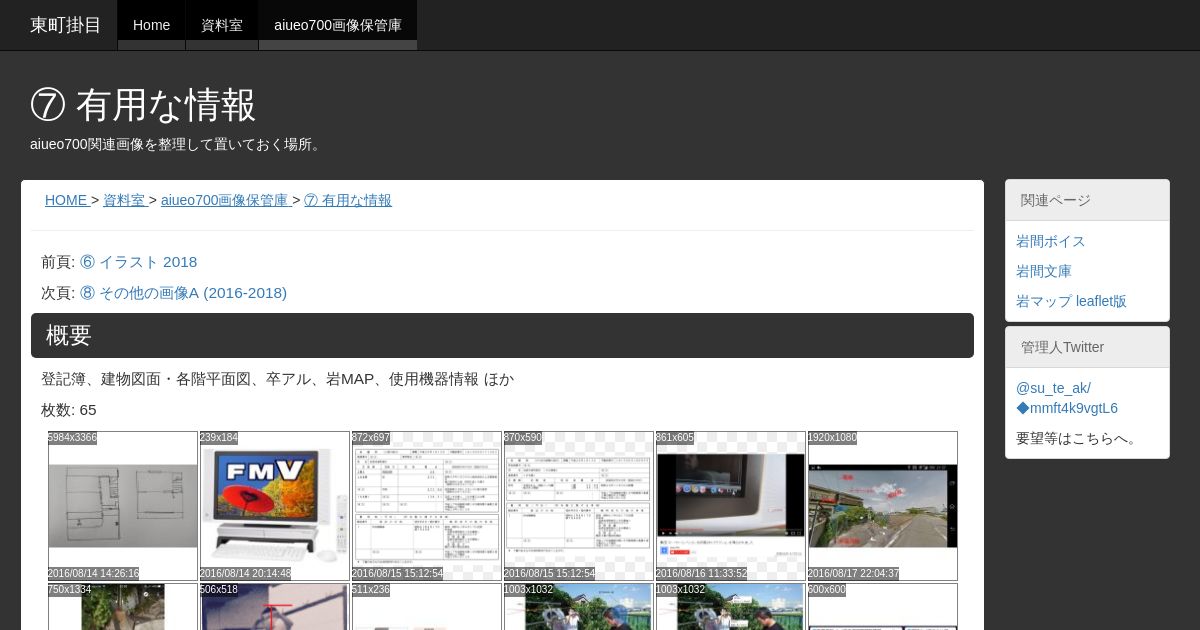This screenshot has width=1200, height=630.
Task: Open the 511x236 thumbnail
Action: [x=427, y=607]
